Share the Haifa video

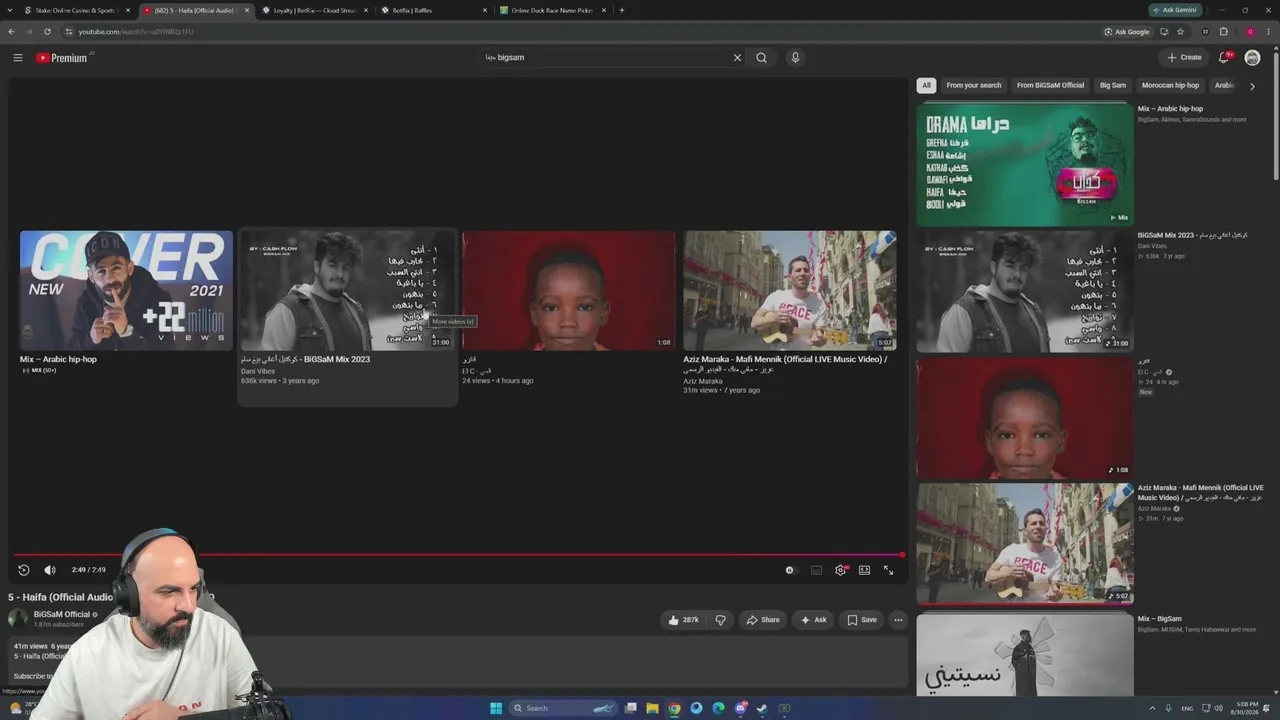click(x=763, y=620)
